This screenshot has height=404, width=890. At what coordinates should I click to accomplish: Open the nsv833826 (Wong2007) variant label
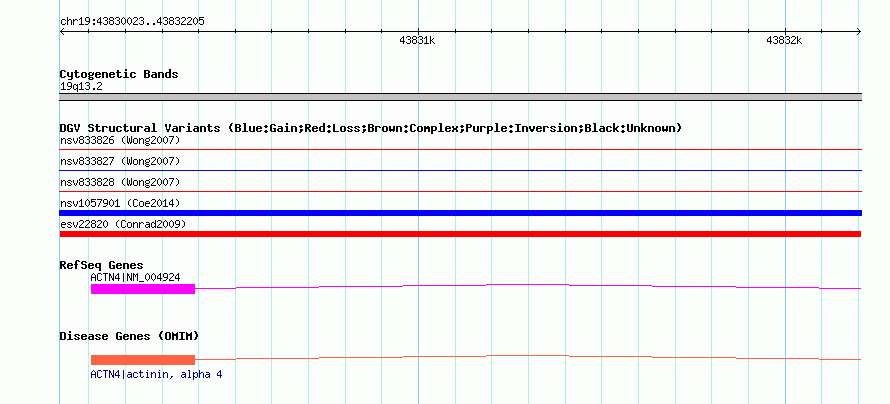(x=120, y=140)
